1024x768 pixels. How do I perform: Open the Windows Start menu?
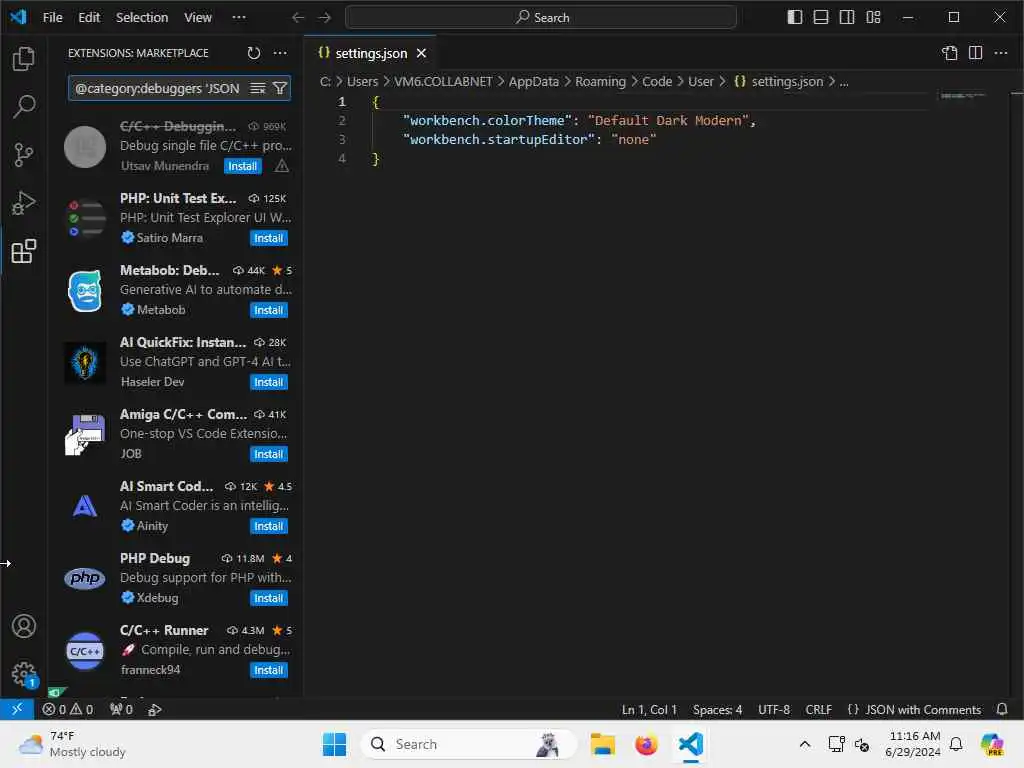(334, 744)
